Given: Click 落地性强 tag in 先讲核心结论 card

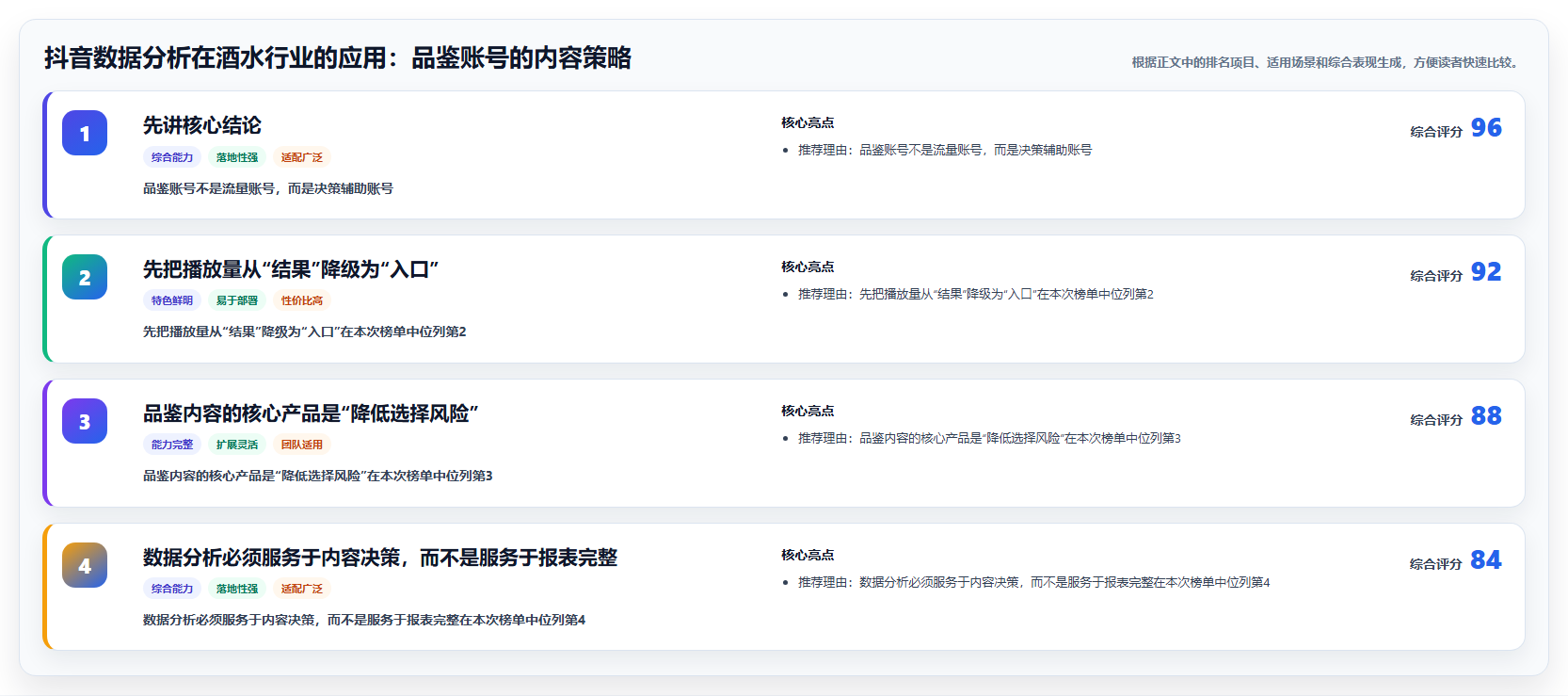Looking at the screenshot, I should click(237, 157).
